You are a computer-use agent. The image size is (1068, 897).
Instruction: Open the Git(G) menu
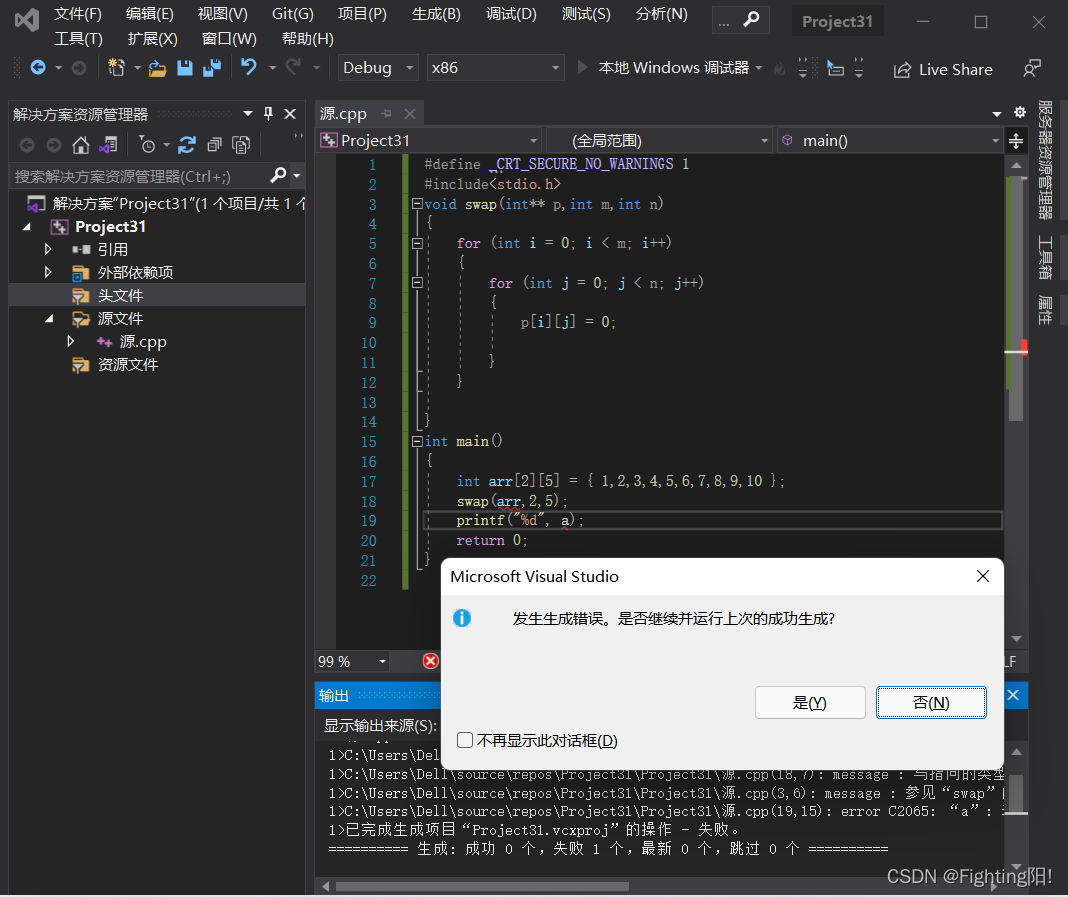click(x=293, y=14)
